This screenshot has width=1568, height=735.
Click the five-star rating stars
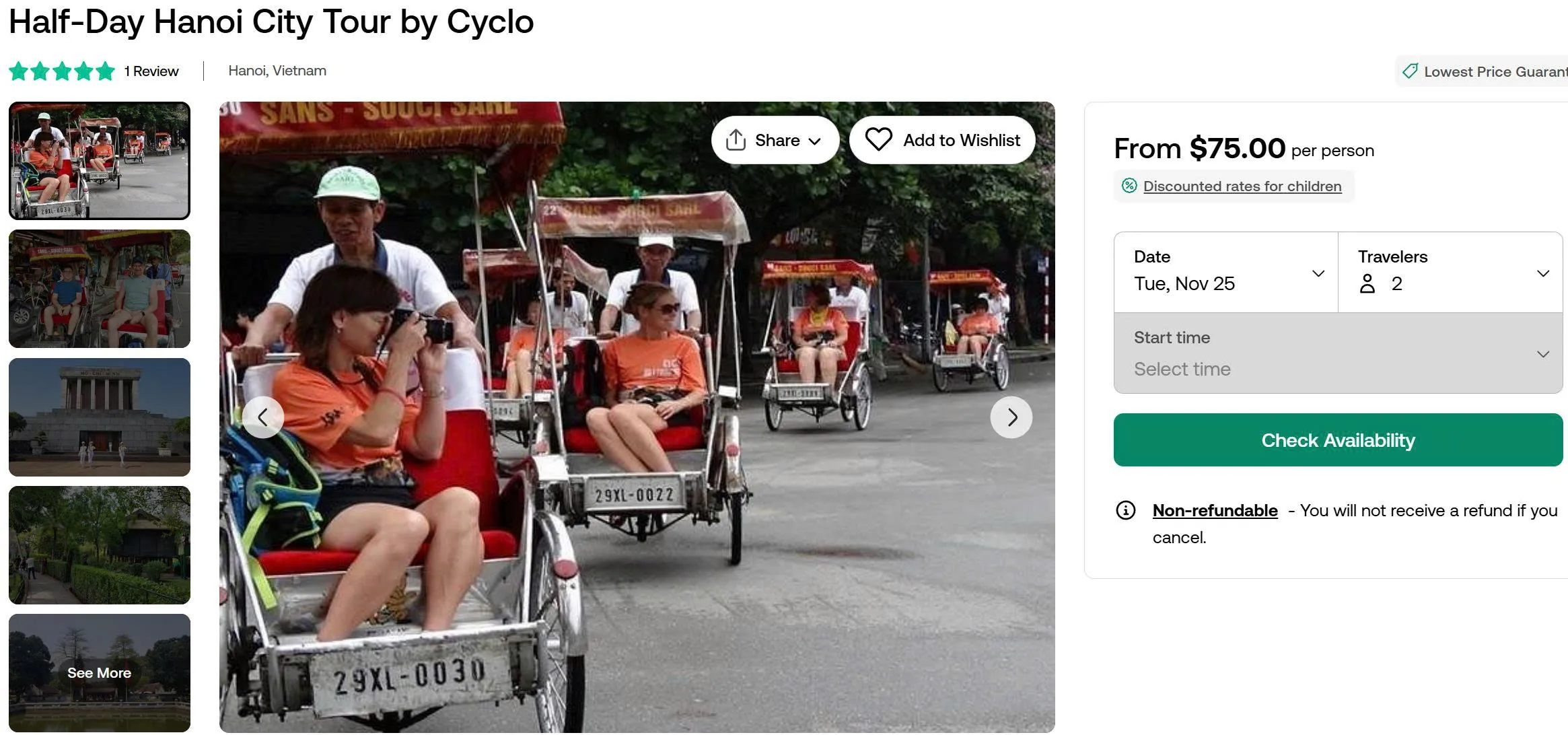(x=61, y=71)
